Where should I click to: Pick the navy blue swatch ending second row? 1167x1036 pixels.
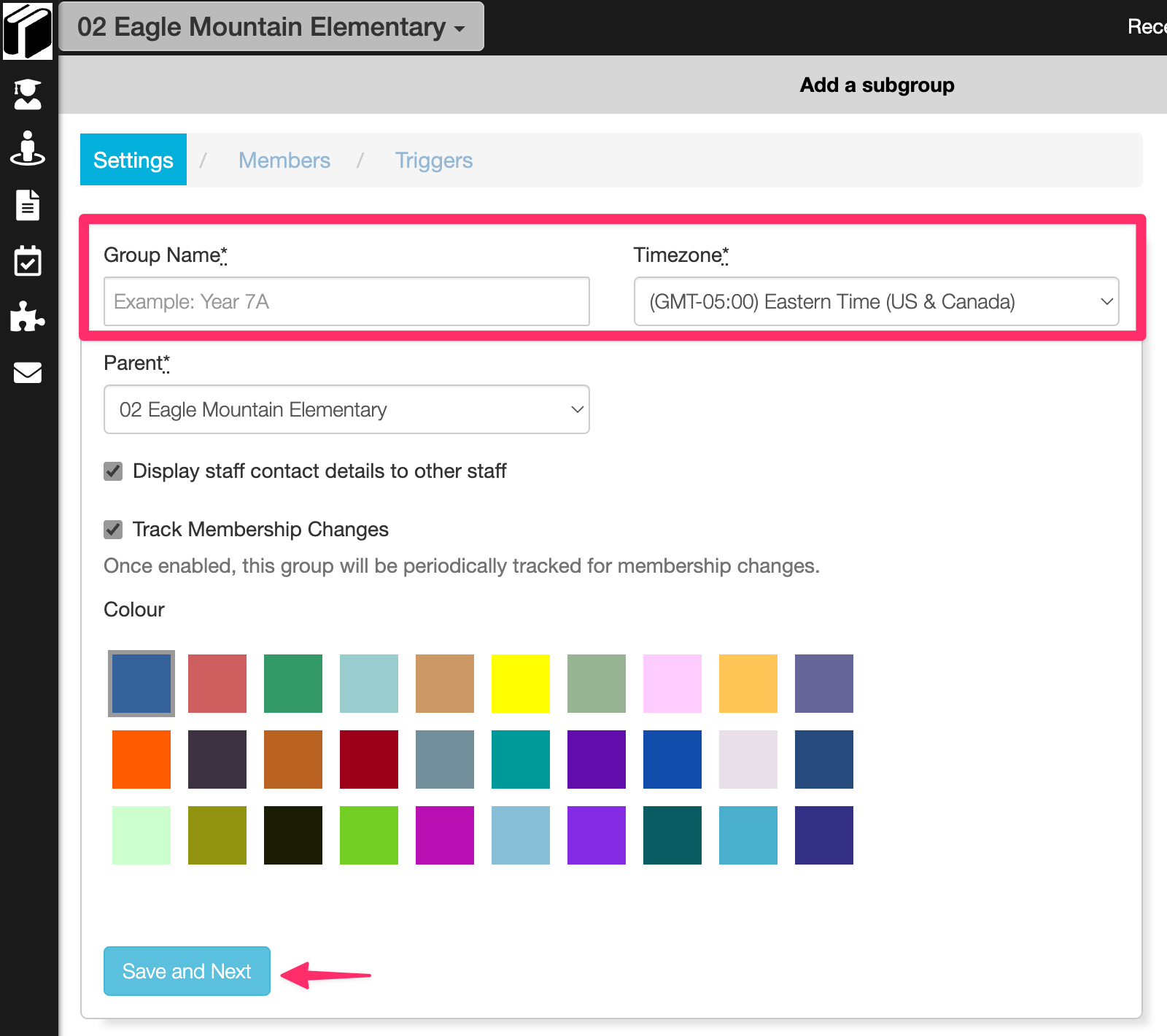(x=824, y=759)
